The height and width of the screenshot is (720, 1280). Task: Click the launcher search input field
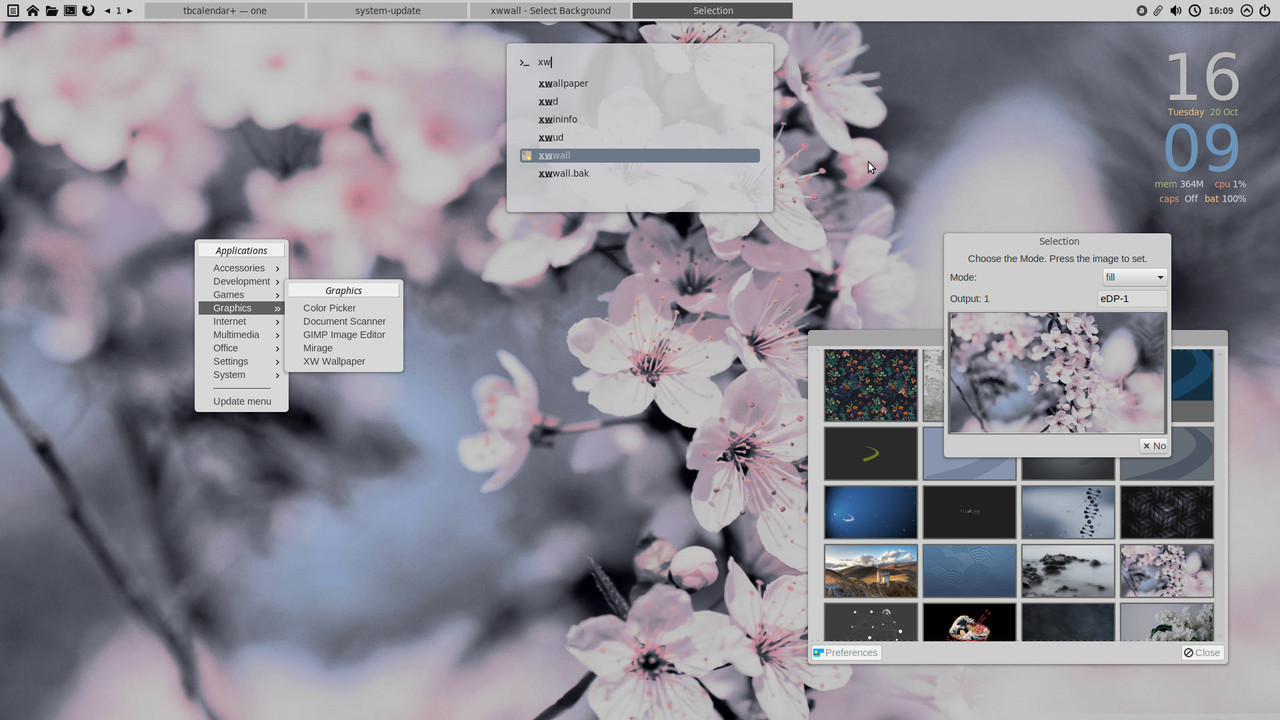650,62
